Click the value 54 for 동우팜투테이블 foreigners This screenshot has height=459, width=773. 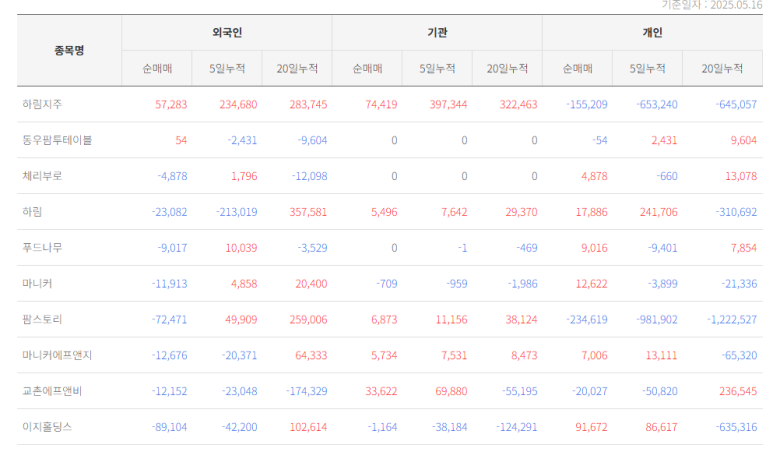(x=181, y=141)
